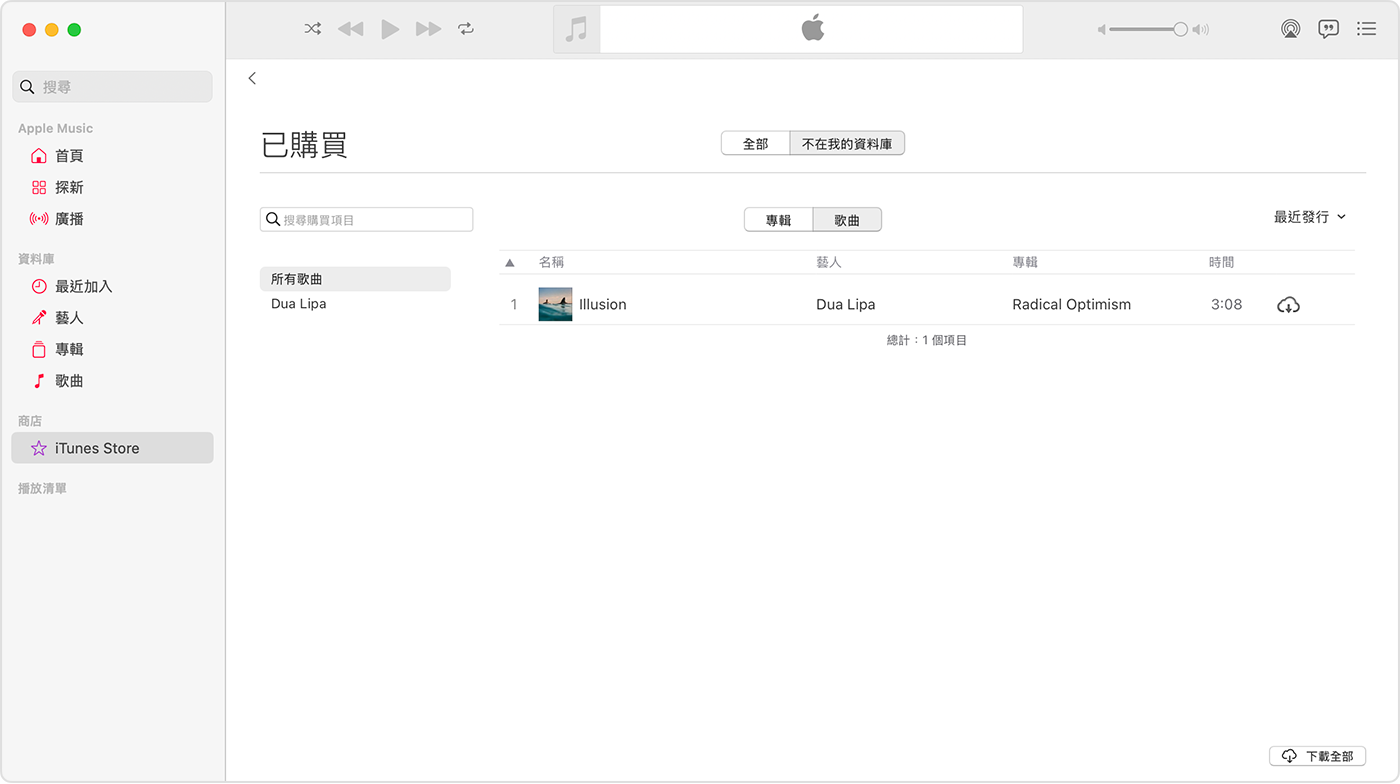Click the 3:08 duration cell
The height and width of the screenshot is (784, 1400).
[1226, 305]
